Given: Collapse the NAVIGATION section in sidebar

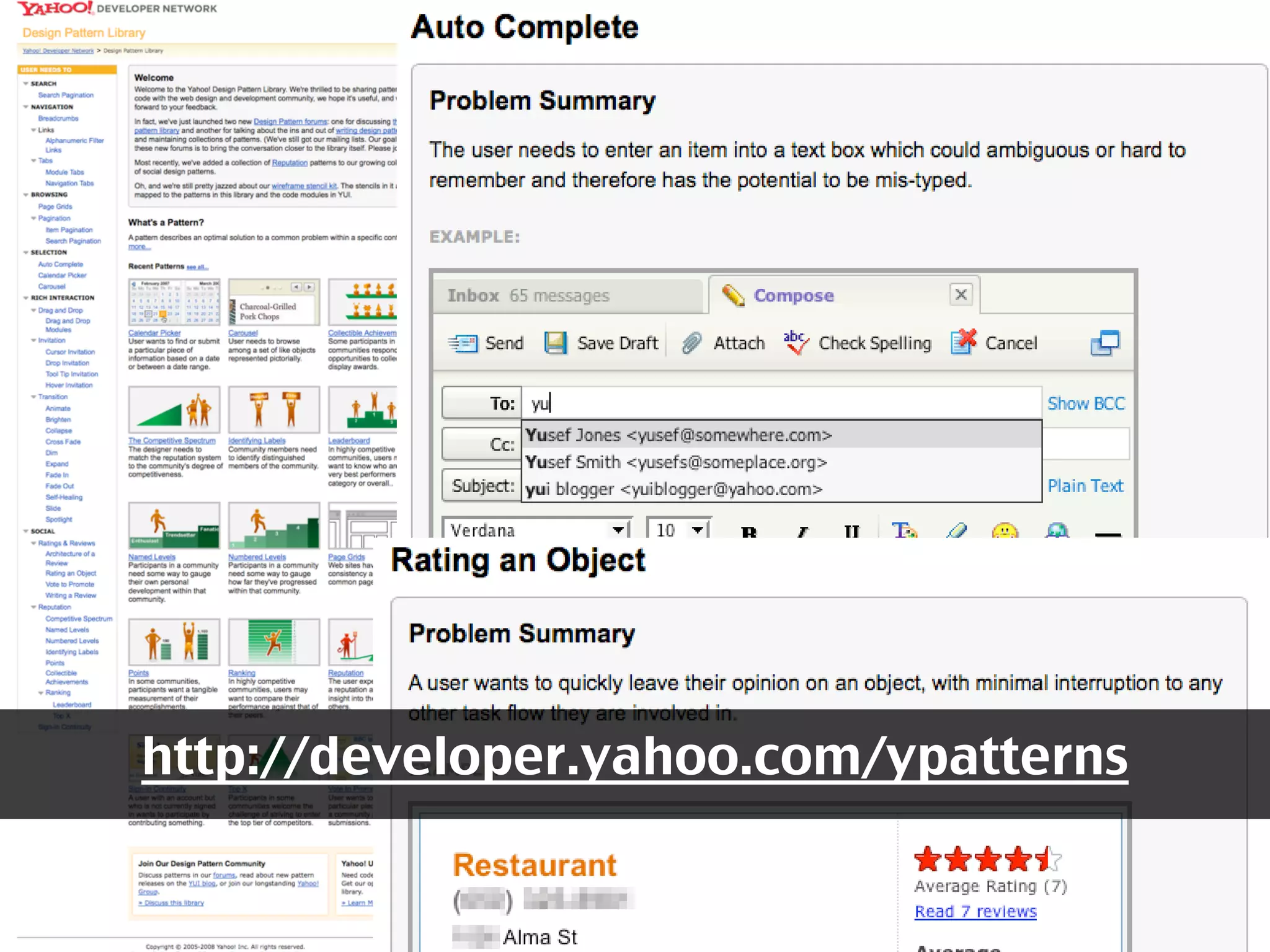Looking at the screenshot, I should (26, 107).
